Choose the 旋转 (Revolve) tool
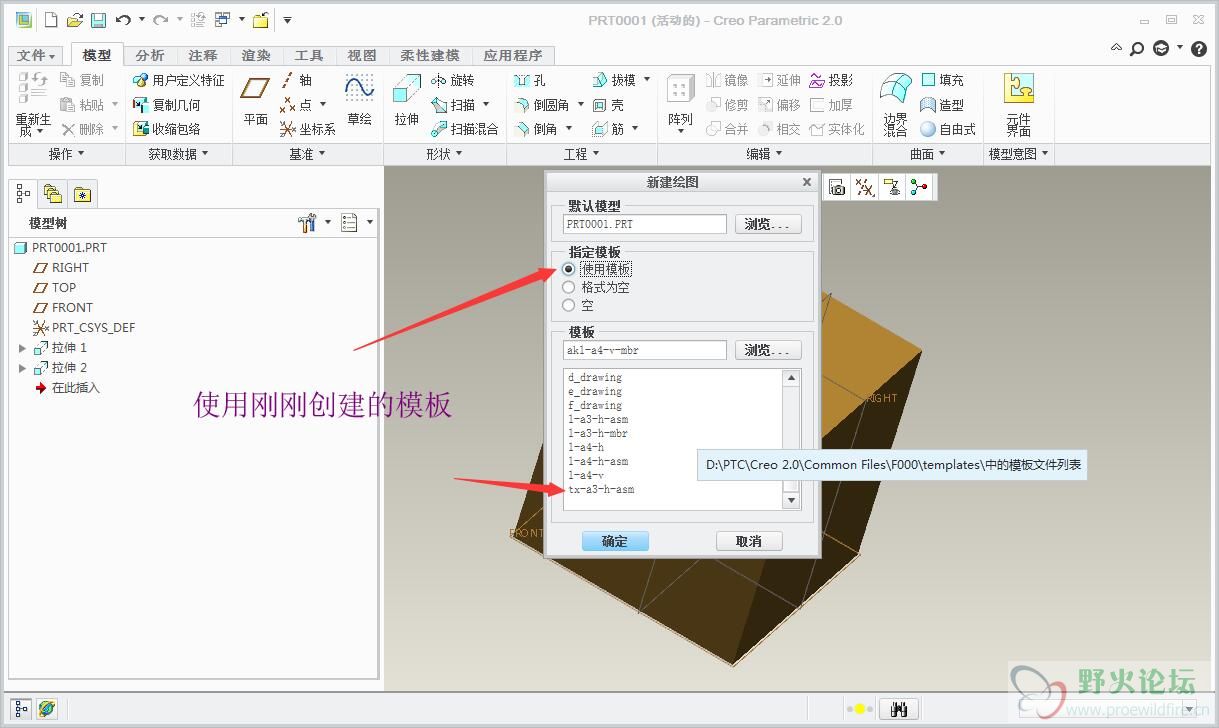 (453, 80)
